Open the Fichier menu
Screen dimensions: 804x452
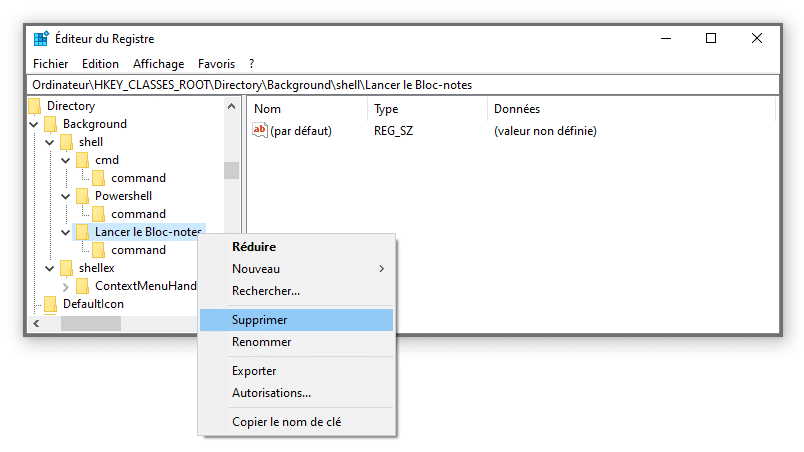pyautogui.click(x=50, y=63)
